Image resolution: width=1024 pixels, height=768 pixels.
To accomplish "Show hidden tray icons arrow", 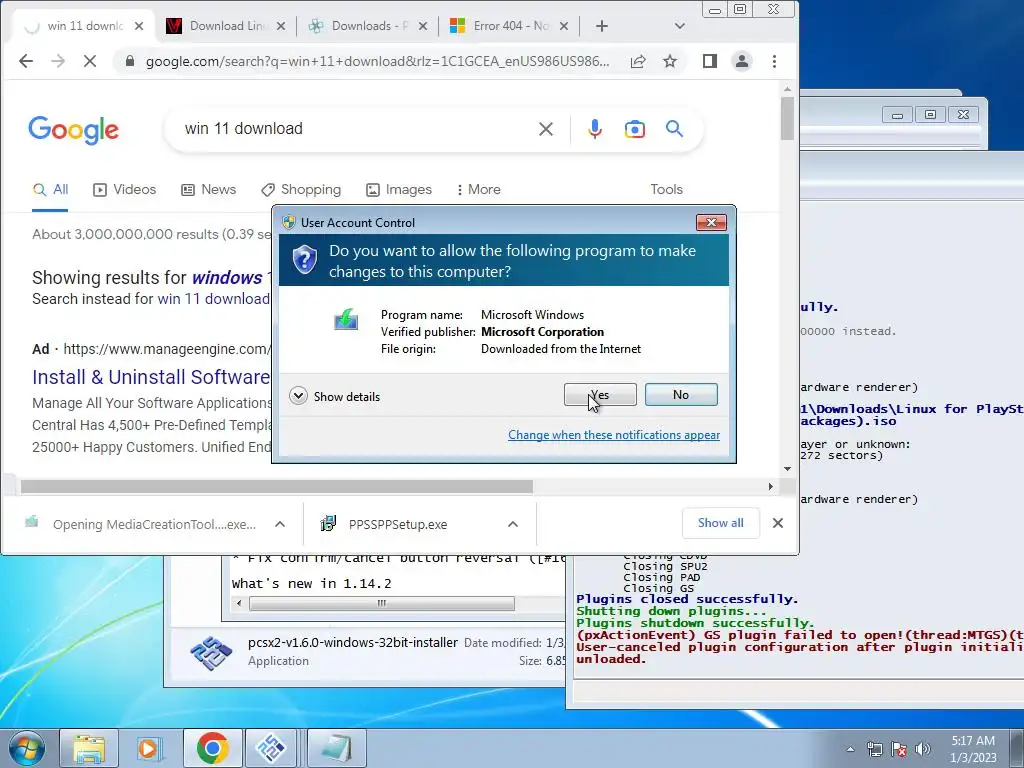I will coord(850,749).
